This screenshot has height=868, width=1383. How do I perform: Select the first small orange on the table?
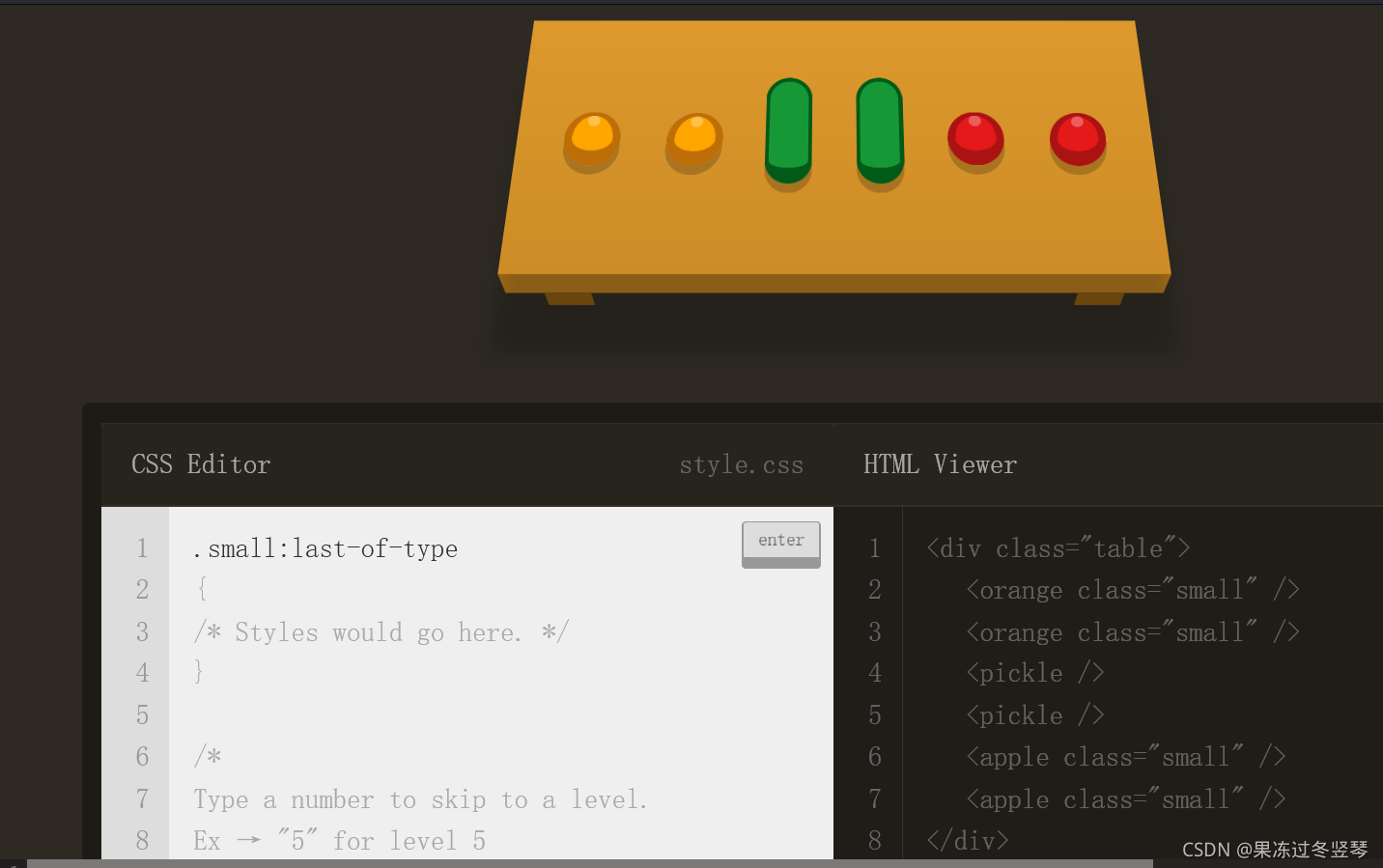click(592, 140)
